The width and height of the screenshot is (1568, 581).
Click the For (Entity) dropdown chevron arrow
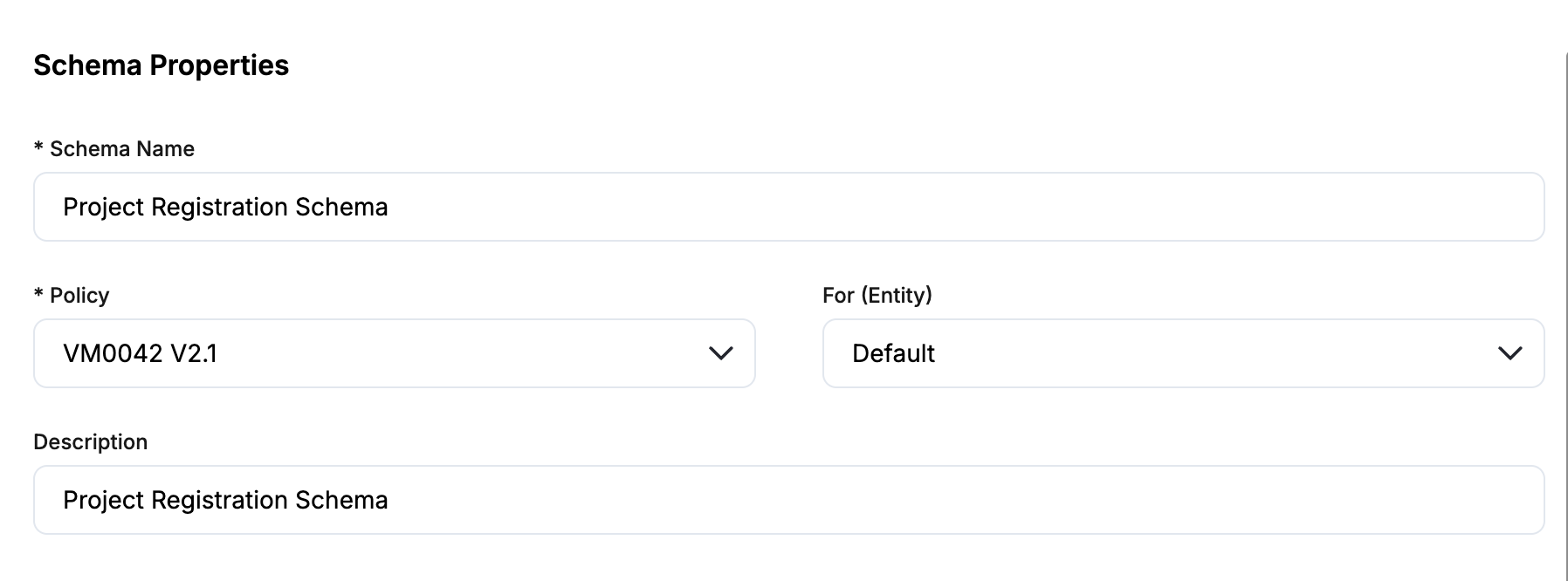tap(1510, 353)
